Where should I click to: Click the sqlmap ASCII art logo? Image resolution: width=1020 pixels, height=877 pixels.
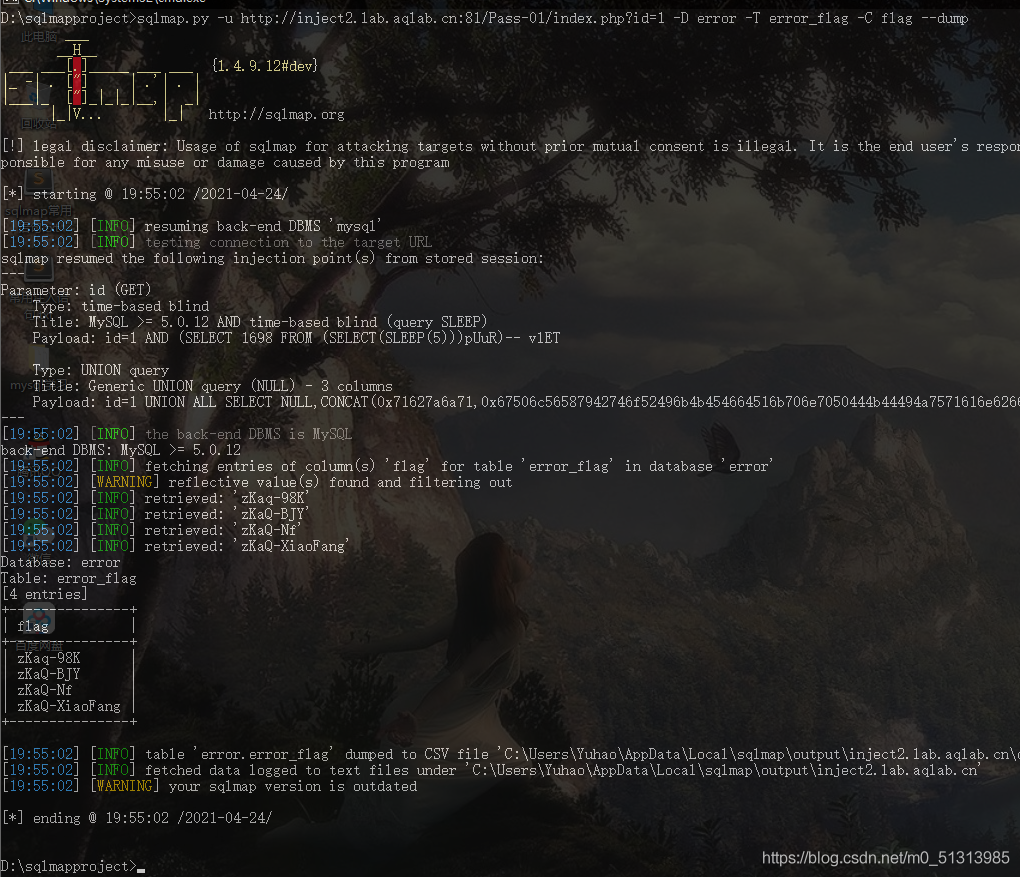(x=101, y=82)
